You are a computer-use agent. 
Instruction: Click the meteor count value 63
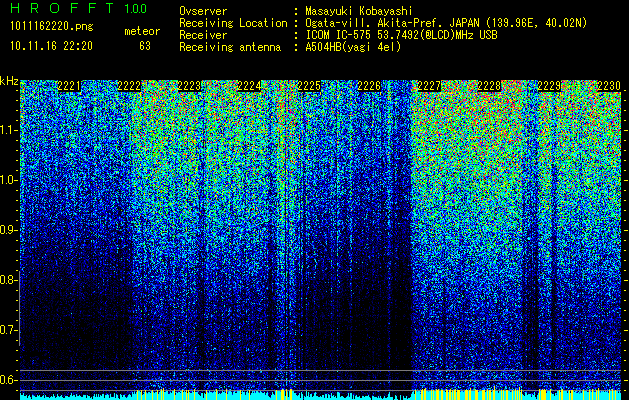(145, 46)
